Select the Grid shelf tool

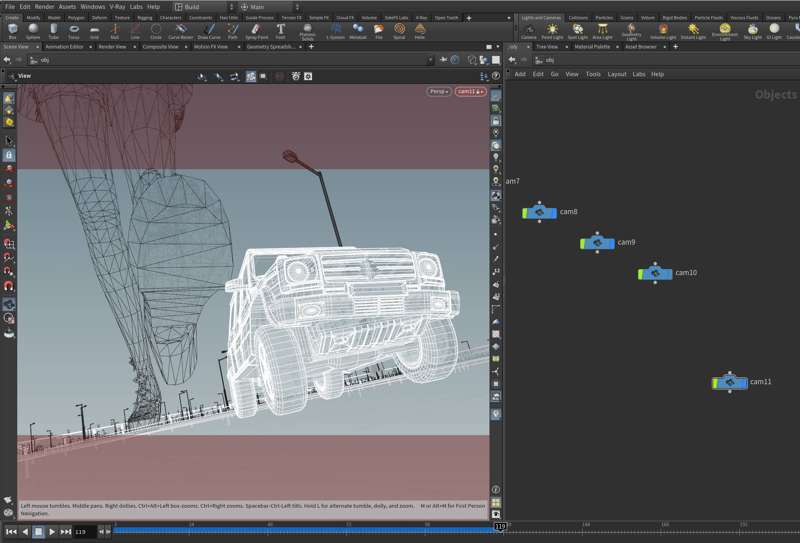[94, 31]
